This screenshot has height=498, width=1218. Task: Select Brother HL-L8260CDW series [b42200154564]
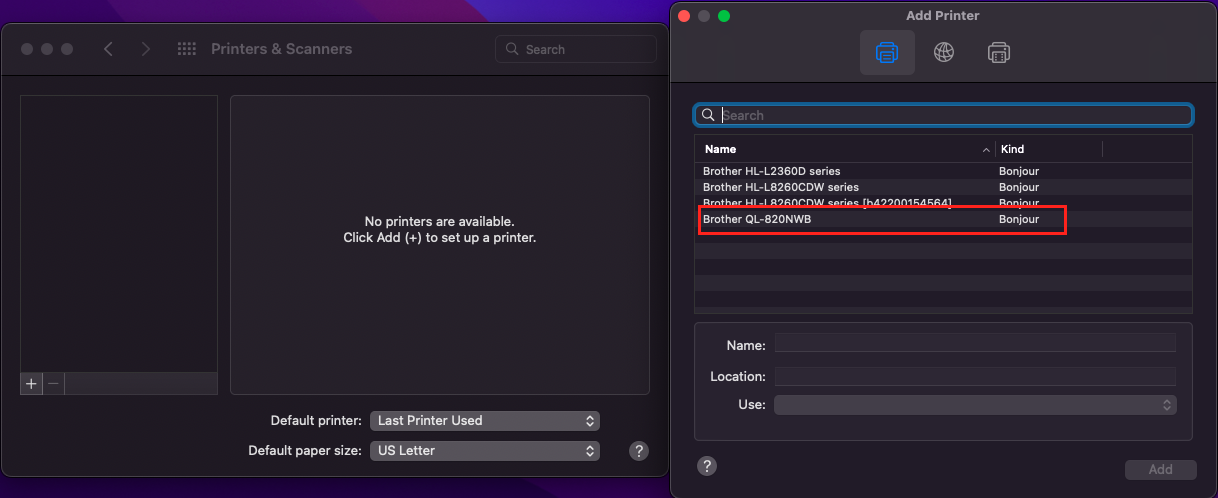click(943, 202)
